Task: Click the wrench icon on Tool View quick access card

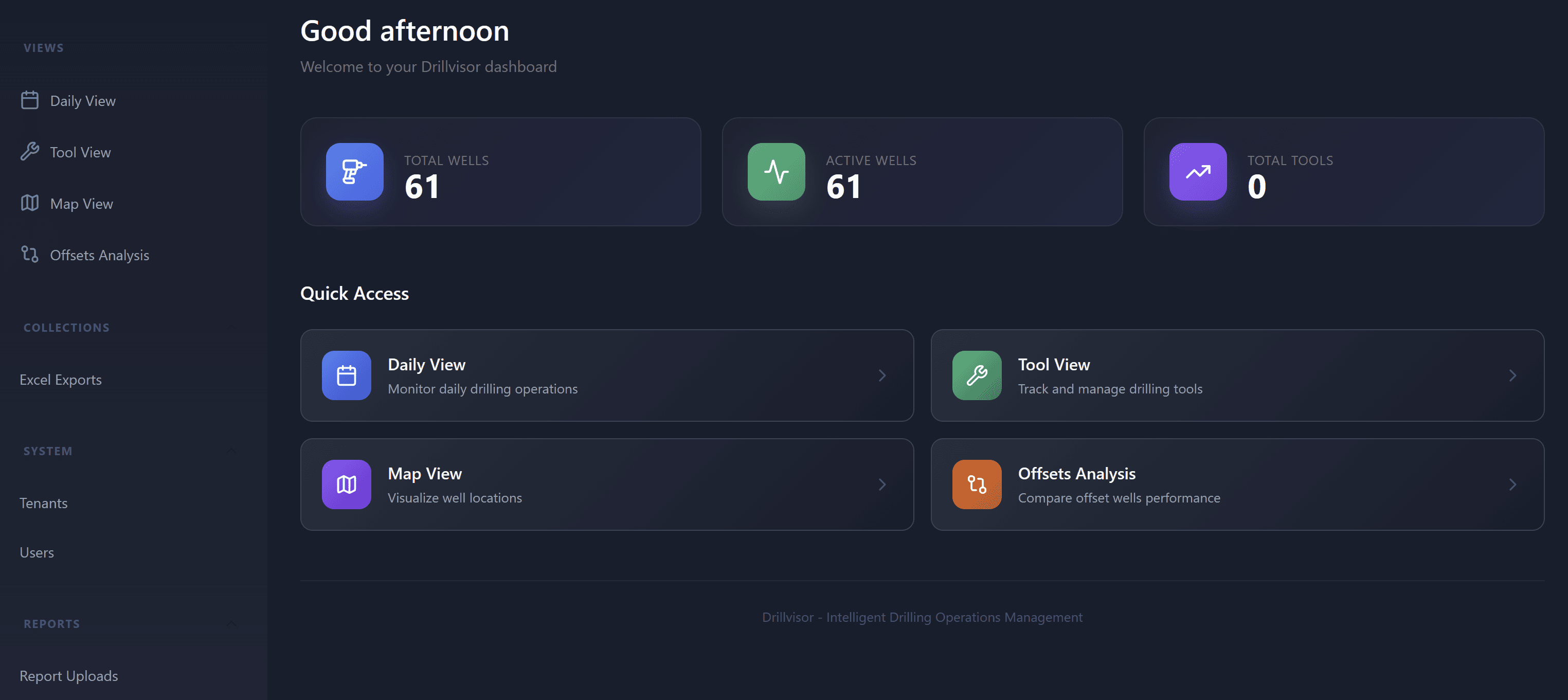Action: [x=976, y=375]
